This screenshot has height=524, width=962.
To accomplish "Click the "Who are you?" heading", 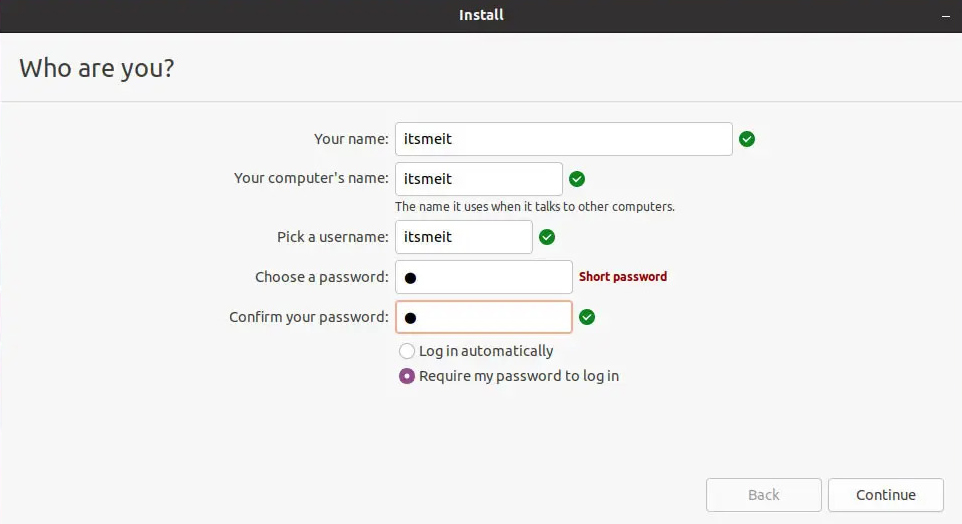I will (x=97, y=68).
